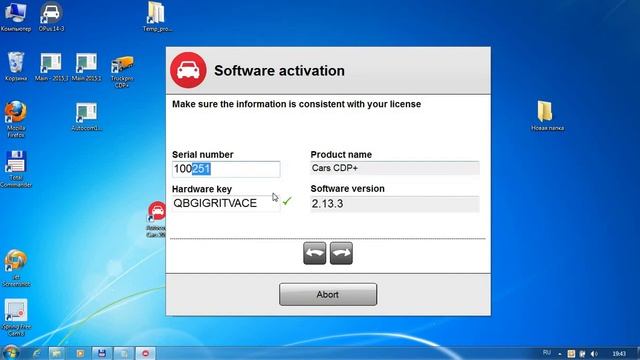Go back with the left arrow button

coord(314,253)
